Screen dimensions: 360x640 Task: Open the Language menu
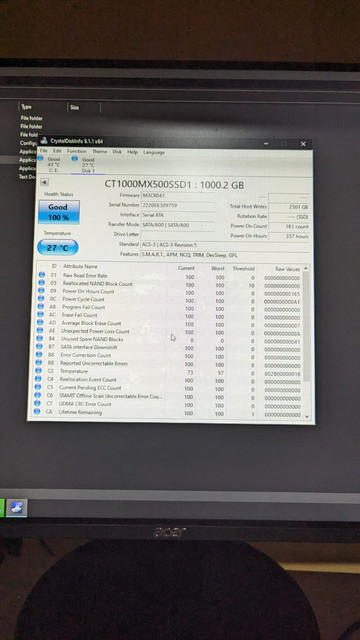point(154,152)
